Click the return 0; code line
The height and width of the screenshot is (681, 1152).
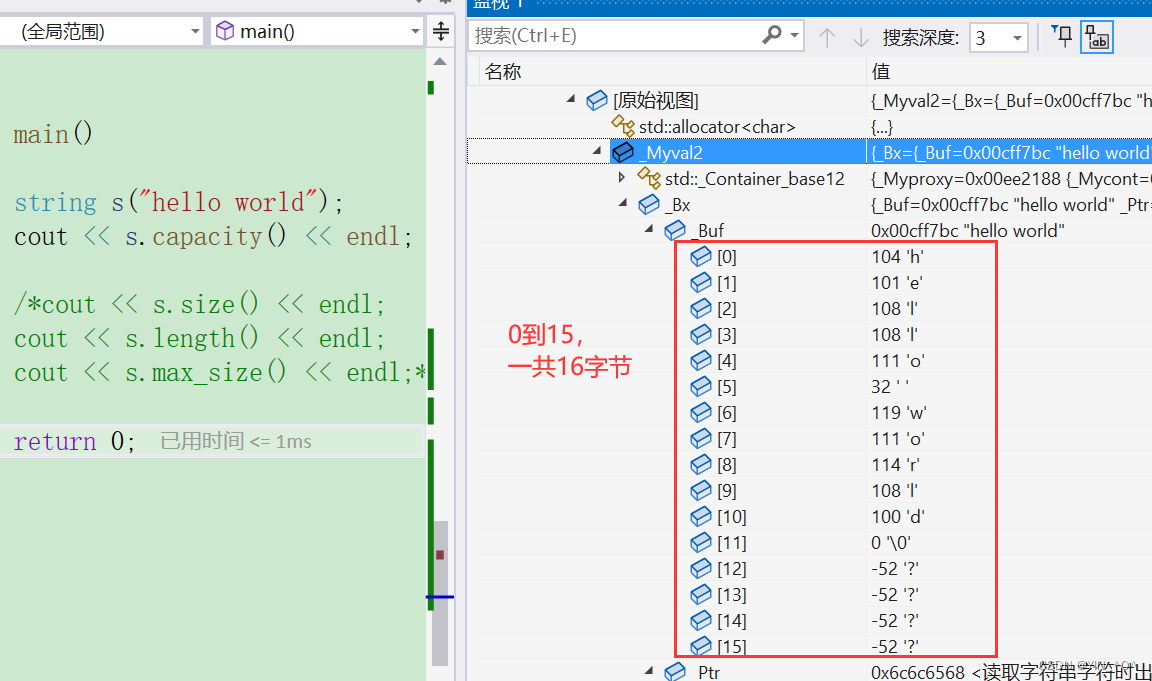(x=74, y=441)
